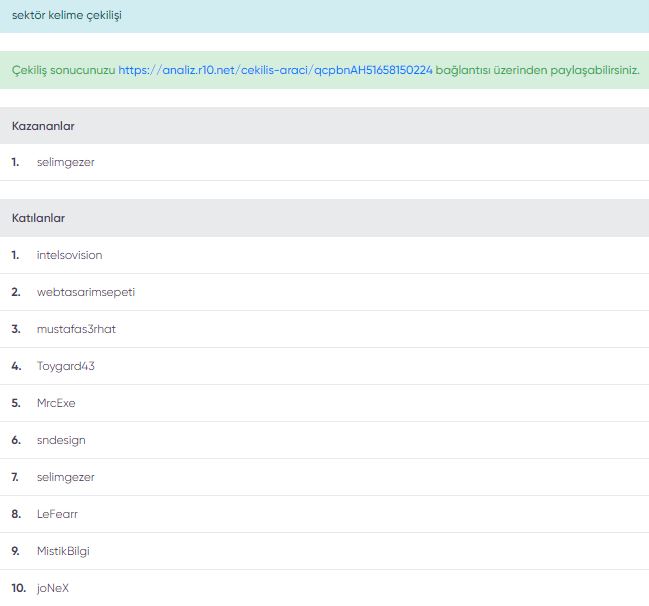
Task: Select participant 'webtasarimsepeti'
Action: coord(86,292)
